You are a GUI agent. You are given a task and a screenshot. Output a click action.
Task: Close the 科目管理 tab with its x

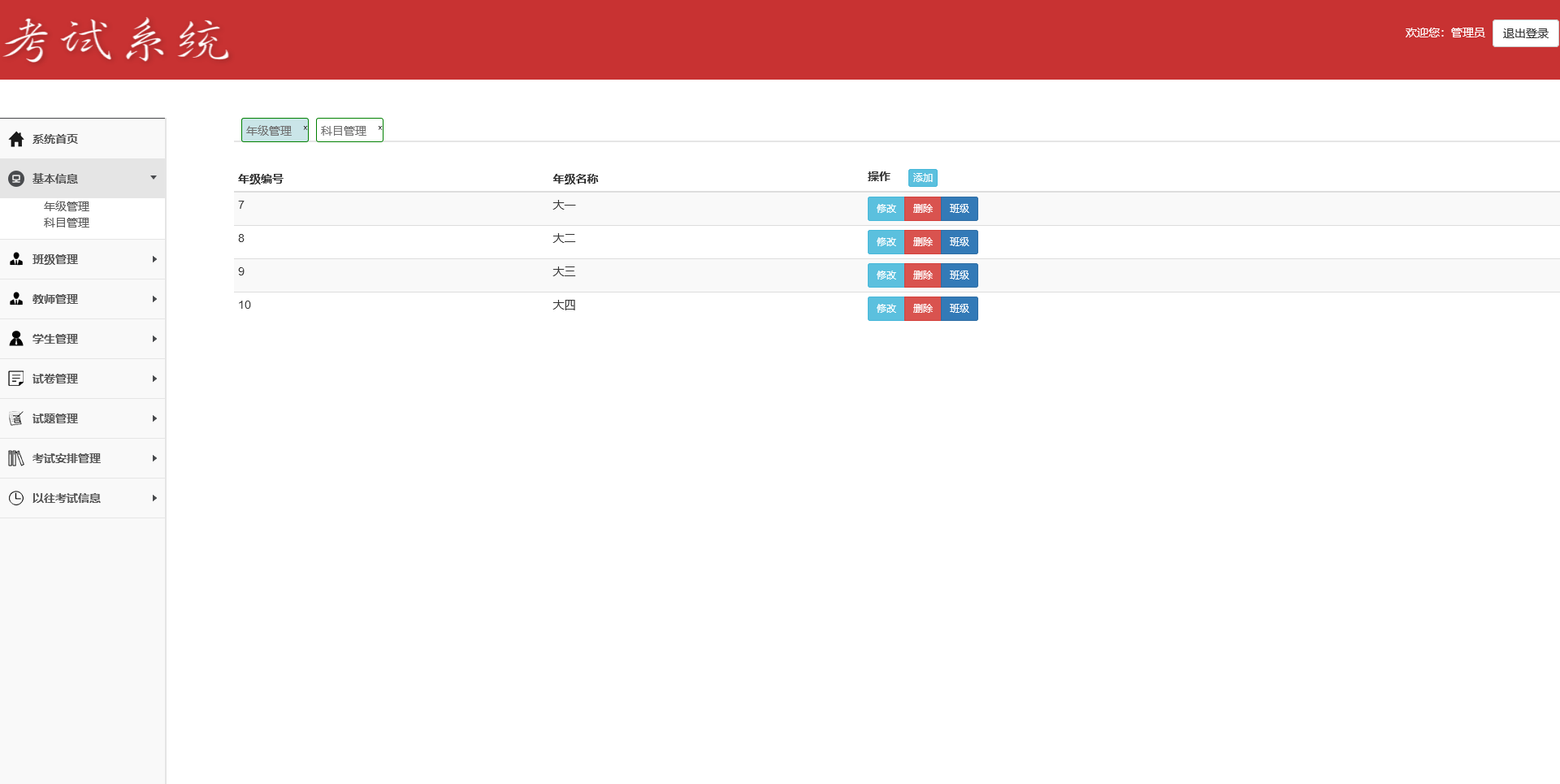pos(379,128)
